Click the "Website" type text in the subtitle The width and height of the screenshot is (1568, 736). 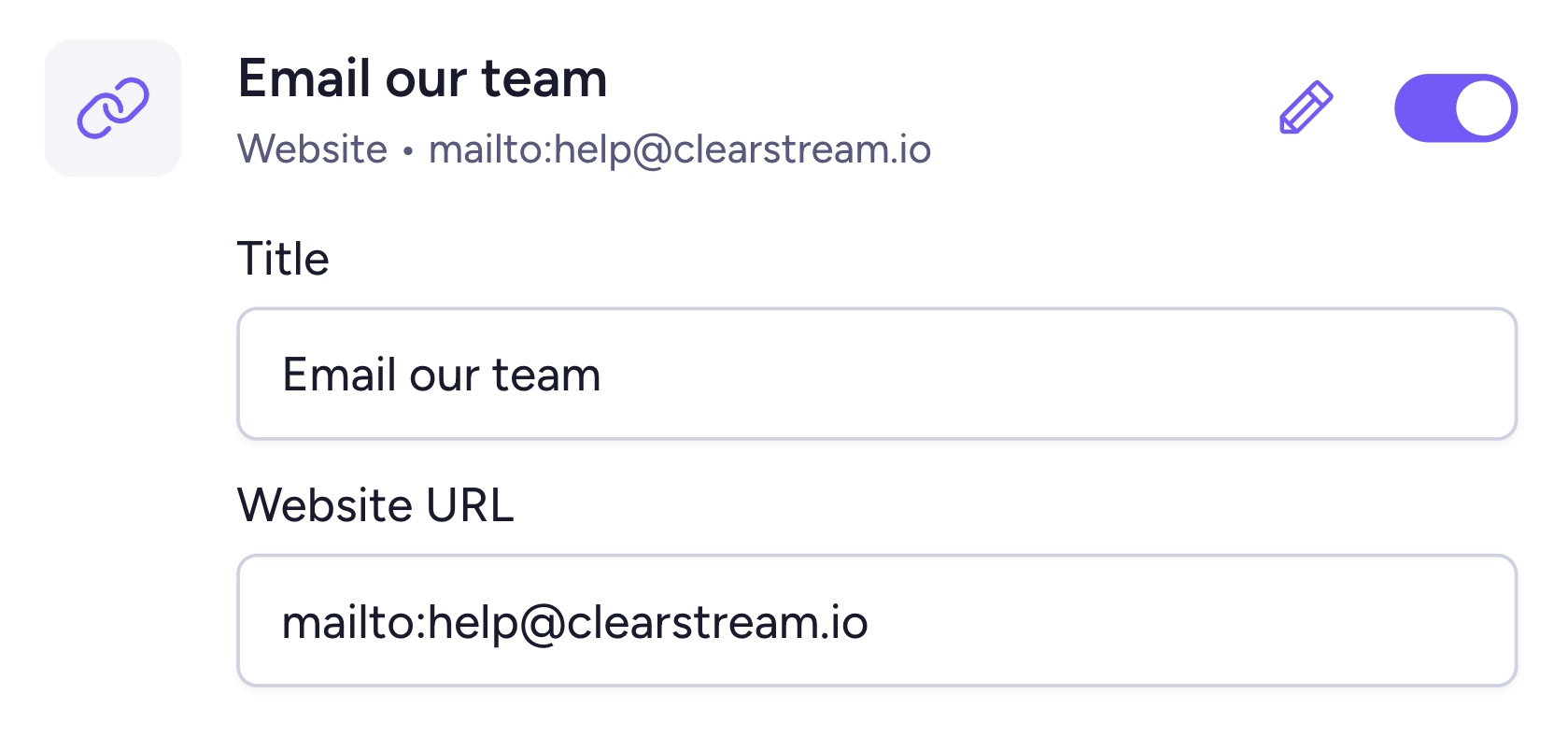[x=312, y=149]
